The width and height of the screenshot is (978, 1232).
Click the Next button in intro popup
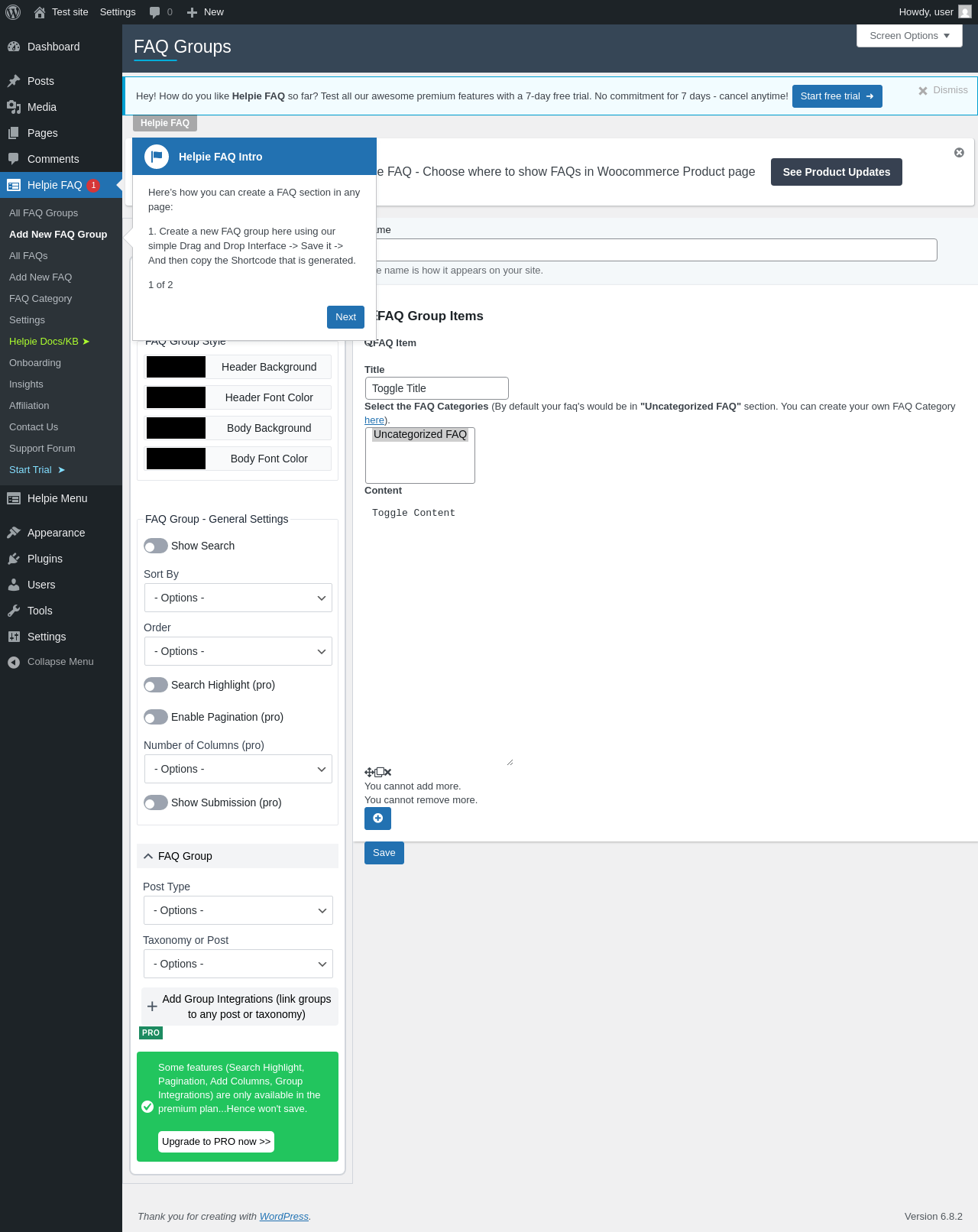click(x=345, y=317)
